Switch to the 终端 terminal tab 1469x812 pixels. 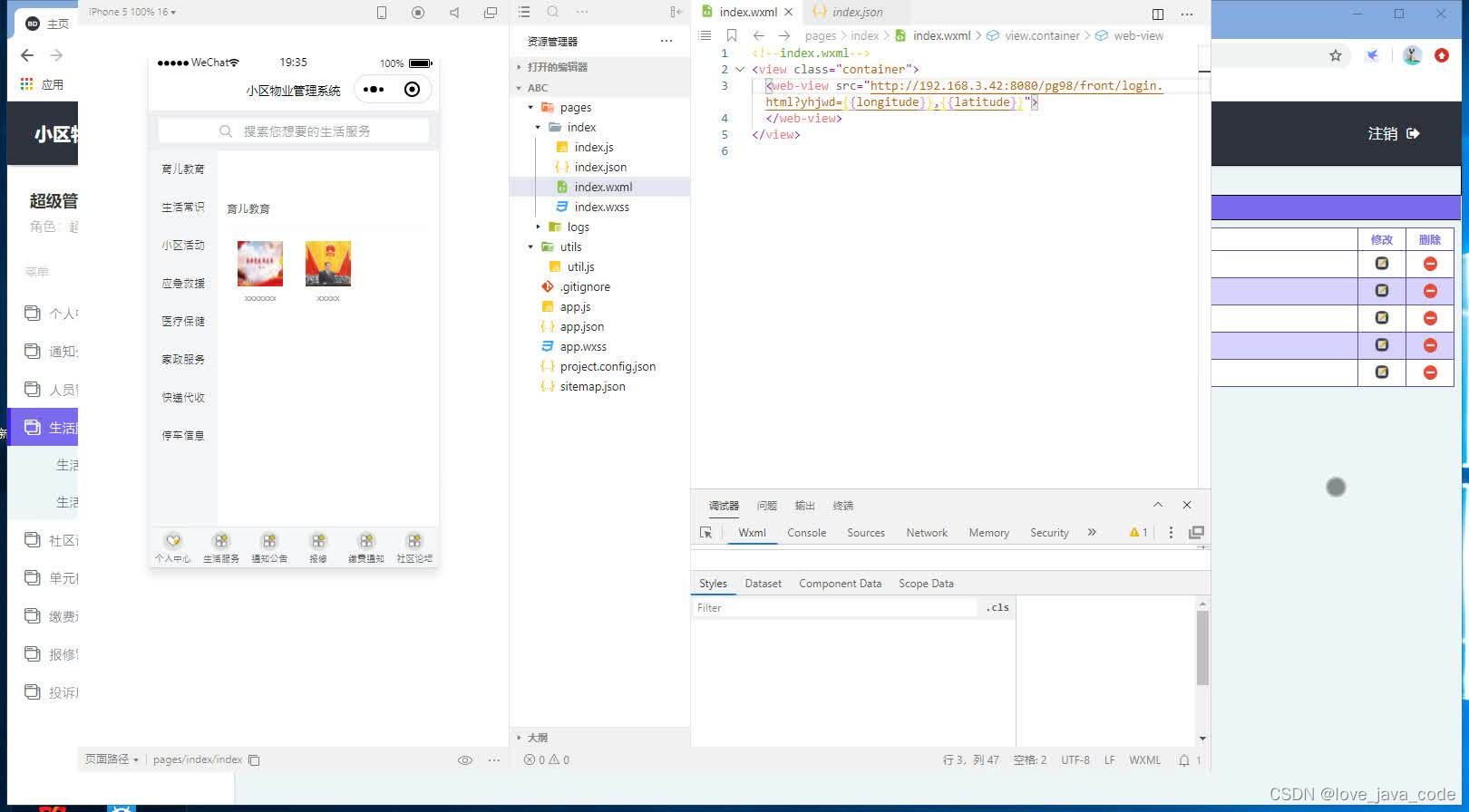point(843,506)
